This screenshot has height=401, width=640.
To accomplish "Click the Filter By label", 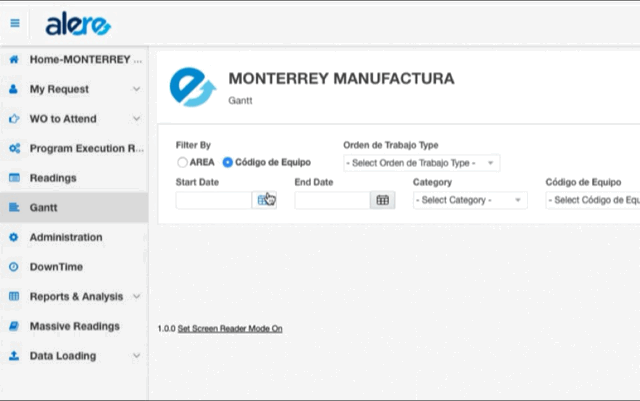I will 193,145.
